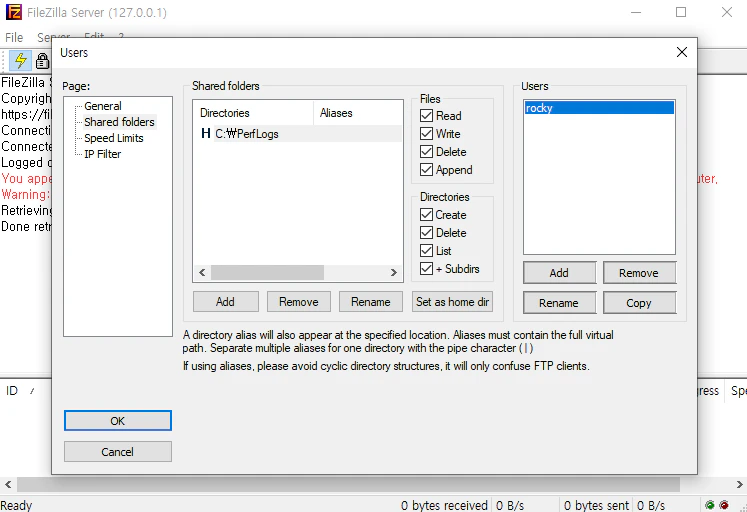Click the shared folders horizontal scrollbar thumb
Screen dimensions: 747x512
267,272
